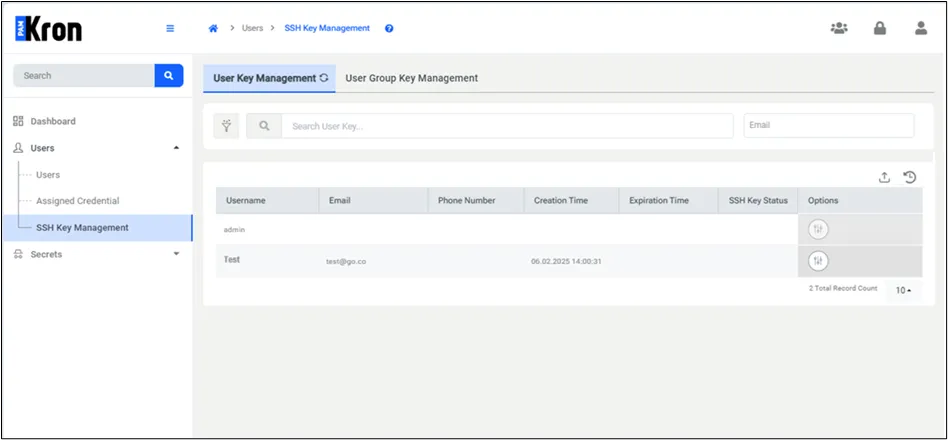Collapse the Users sidebar section arrow
Viewport: 948px width, 440px height.
(x=176, y=148)
